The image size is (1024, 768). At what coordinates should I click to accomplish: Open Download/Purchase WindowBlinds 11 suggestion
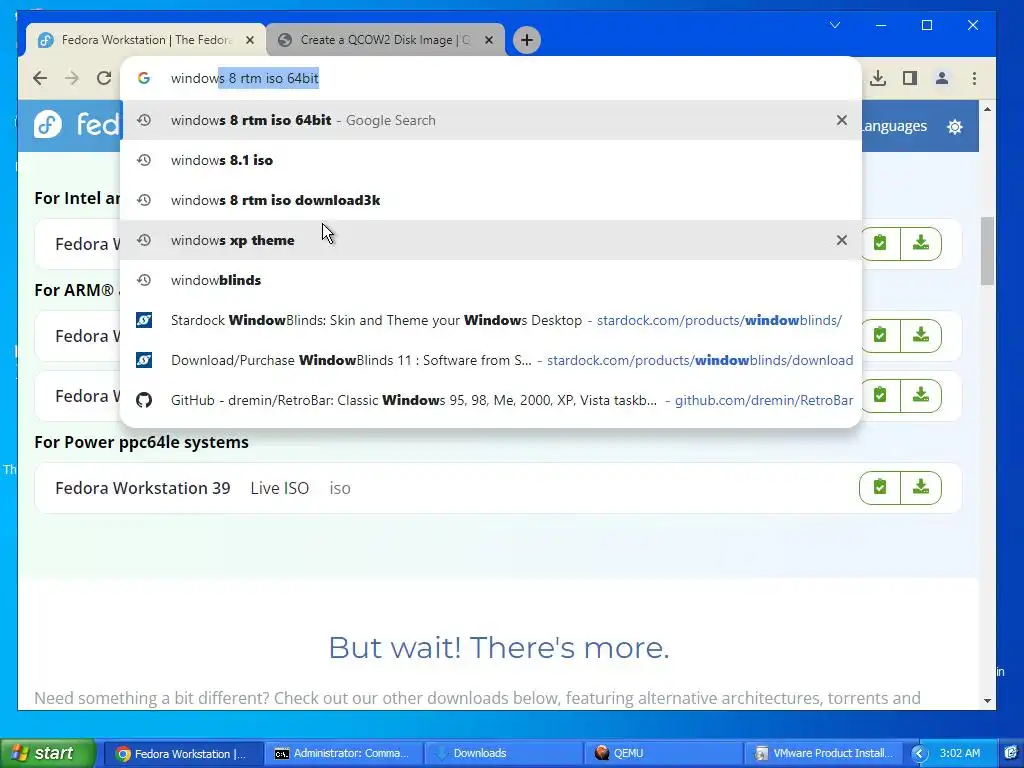coord(491,360)
